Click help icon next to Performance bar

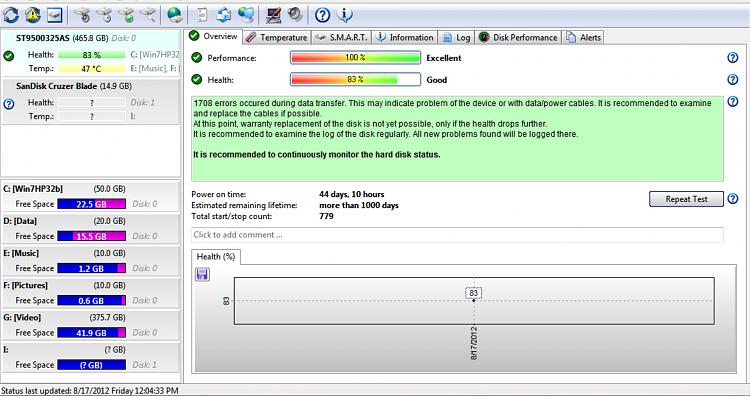732,58
